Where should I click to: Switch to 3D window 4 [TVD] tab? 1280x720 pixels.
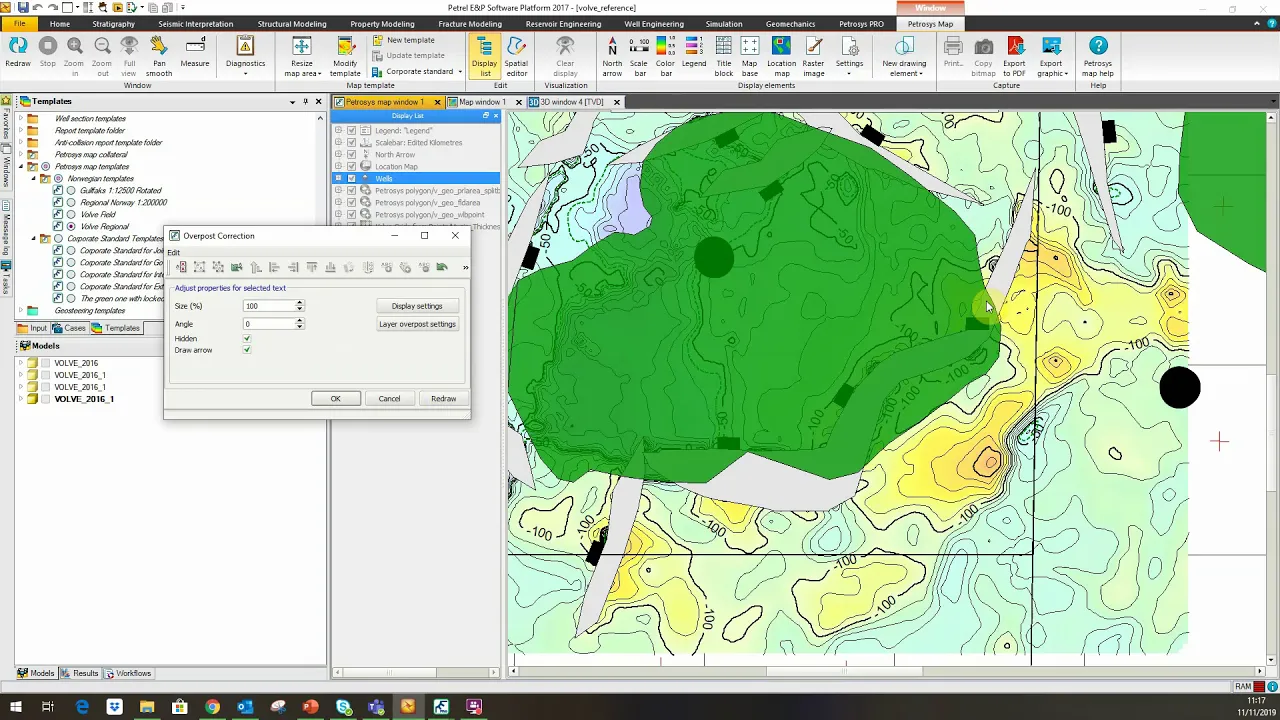[571, 102]
